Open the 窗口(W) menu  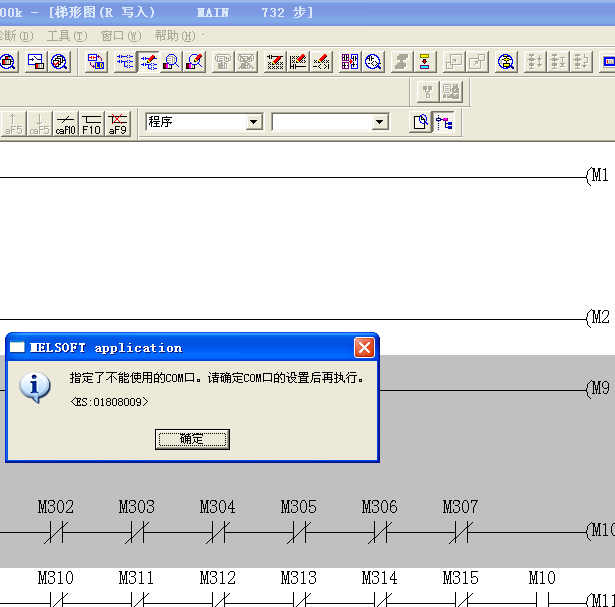point(120,36)
